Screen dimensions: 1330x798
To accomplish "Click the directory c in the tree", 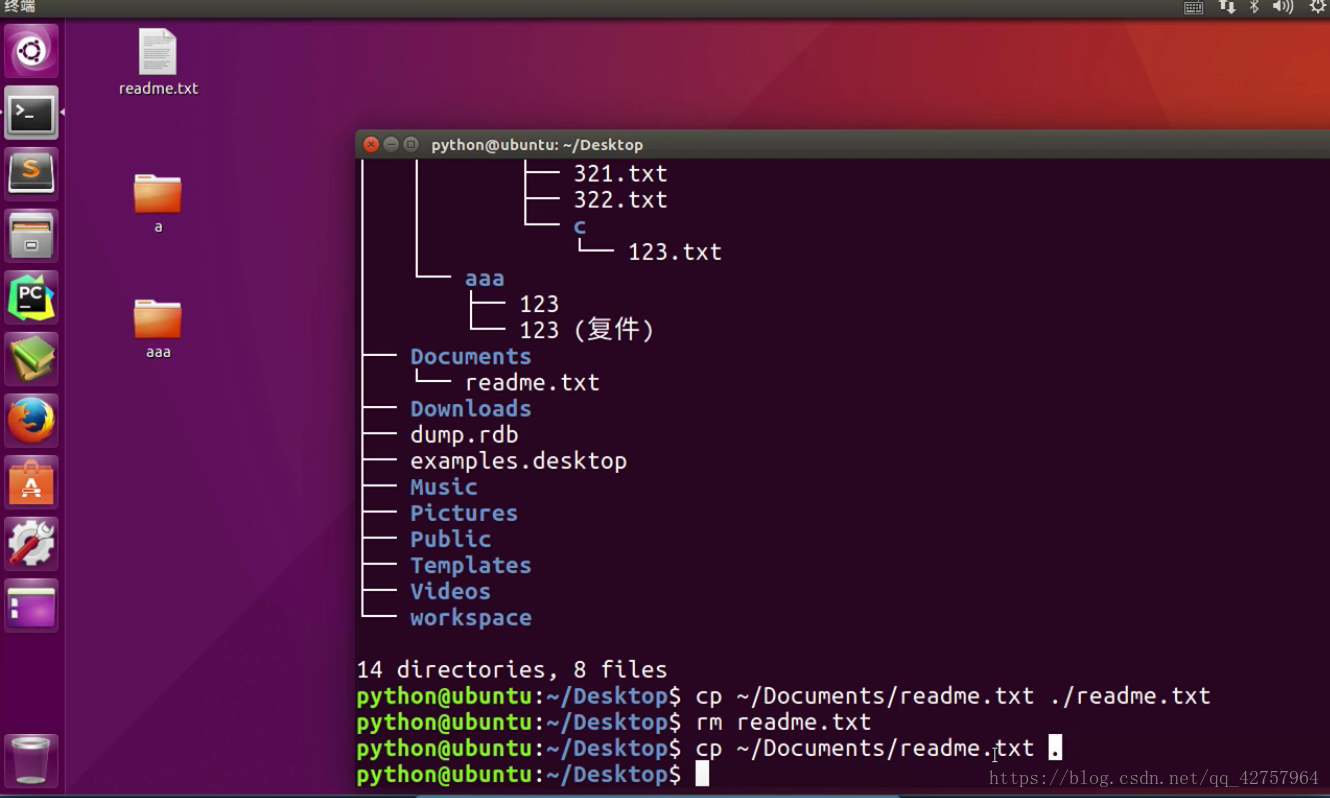I will tap(580, 227).
